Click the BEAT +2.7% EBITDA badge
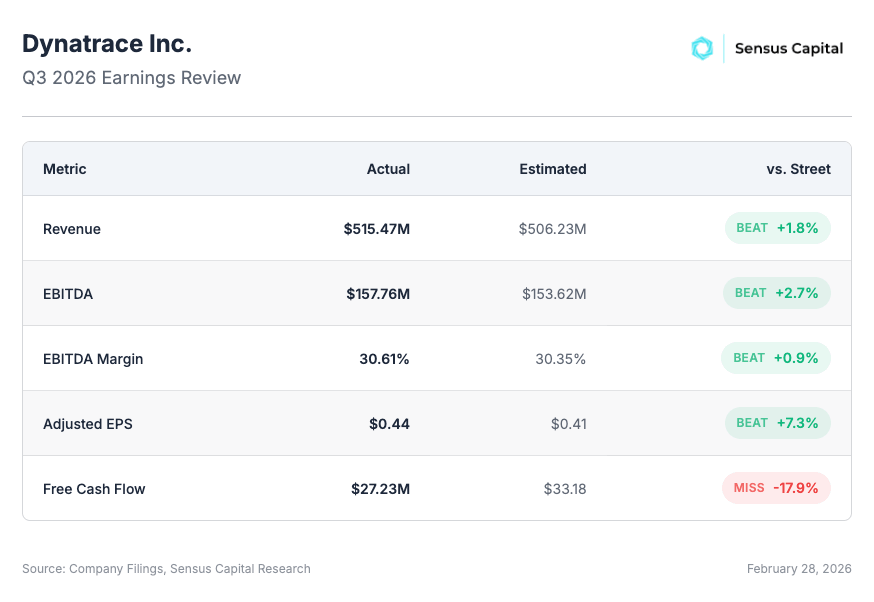The height and width of the screenshot is (602, 874). coord(777,293)
